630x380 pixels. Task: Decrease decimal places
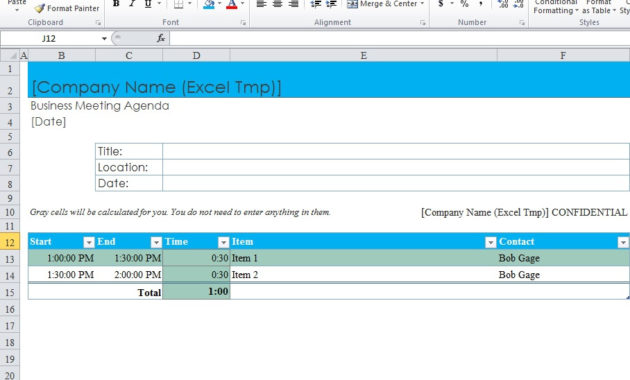coord(518,4)
